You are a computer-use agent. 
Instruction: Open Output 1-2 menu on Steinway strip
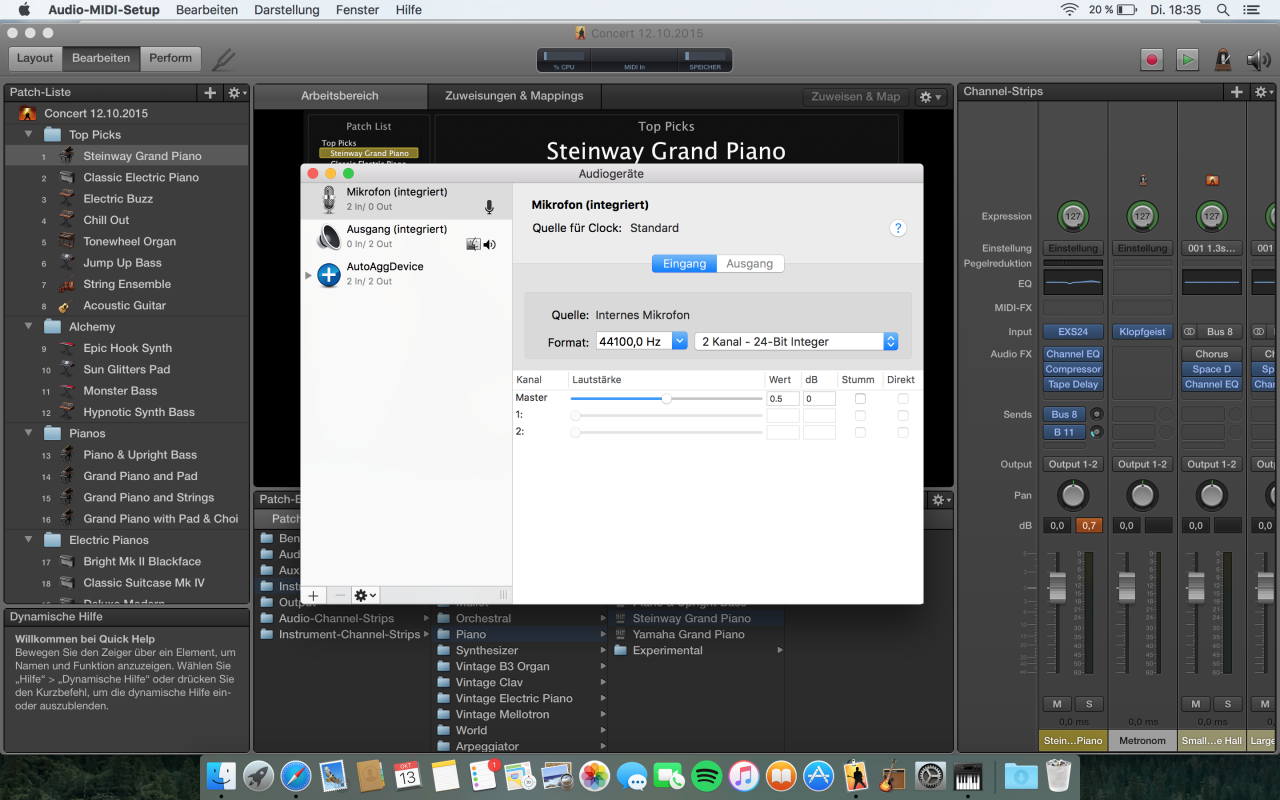pos(1072,464)
